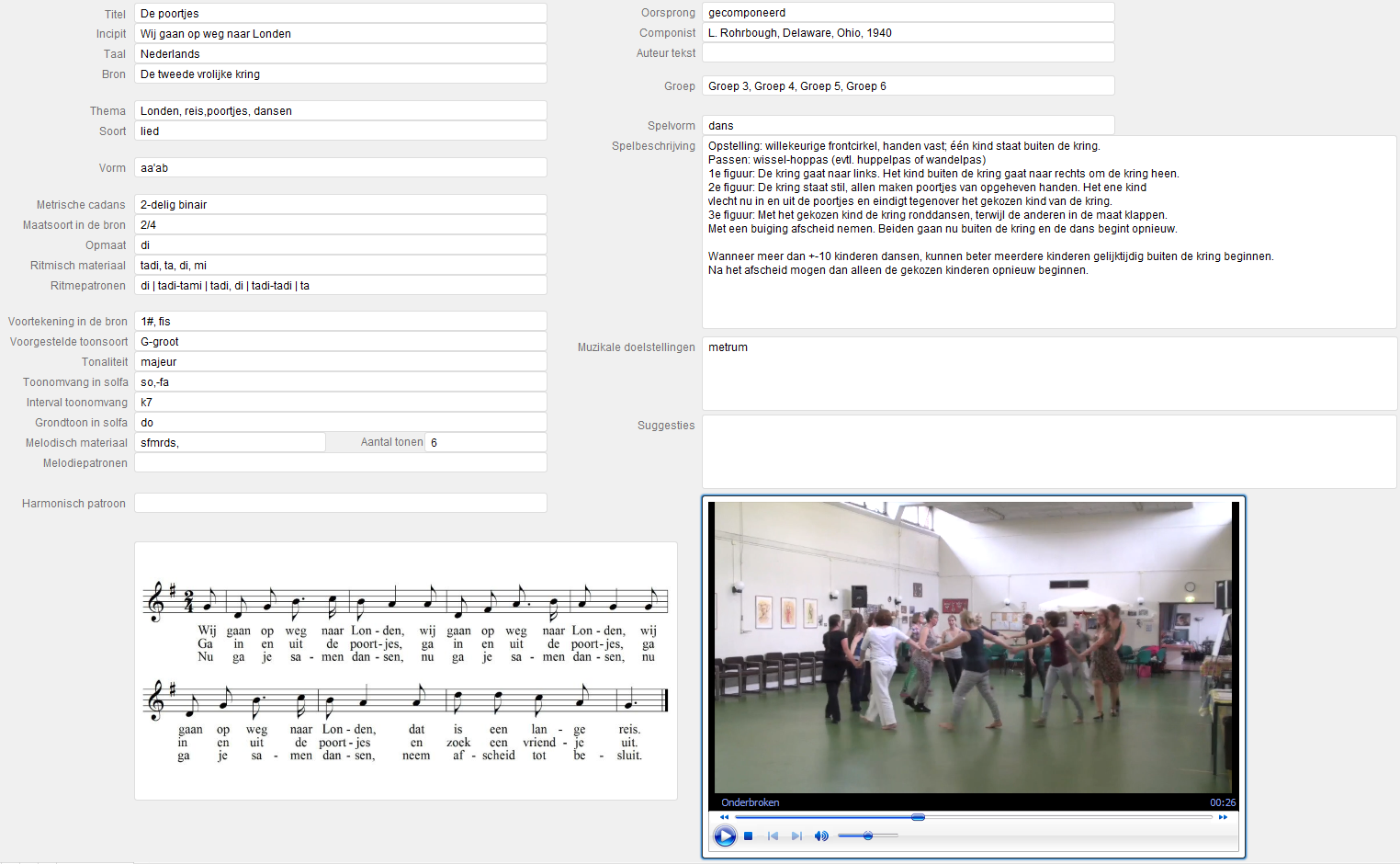
Task: Click the rewind double-arrow icon
Action: [724, 817]
